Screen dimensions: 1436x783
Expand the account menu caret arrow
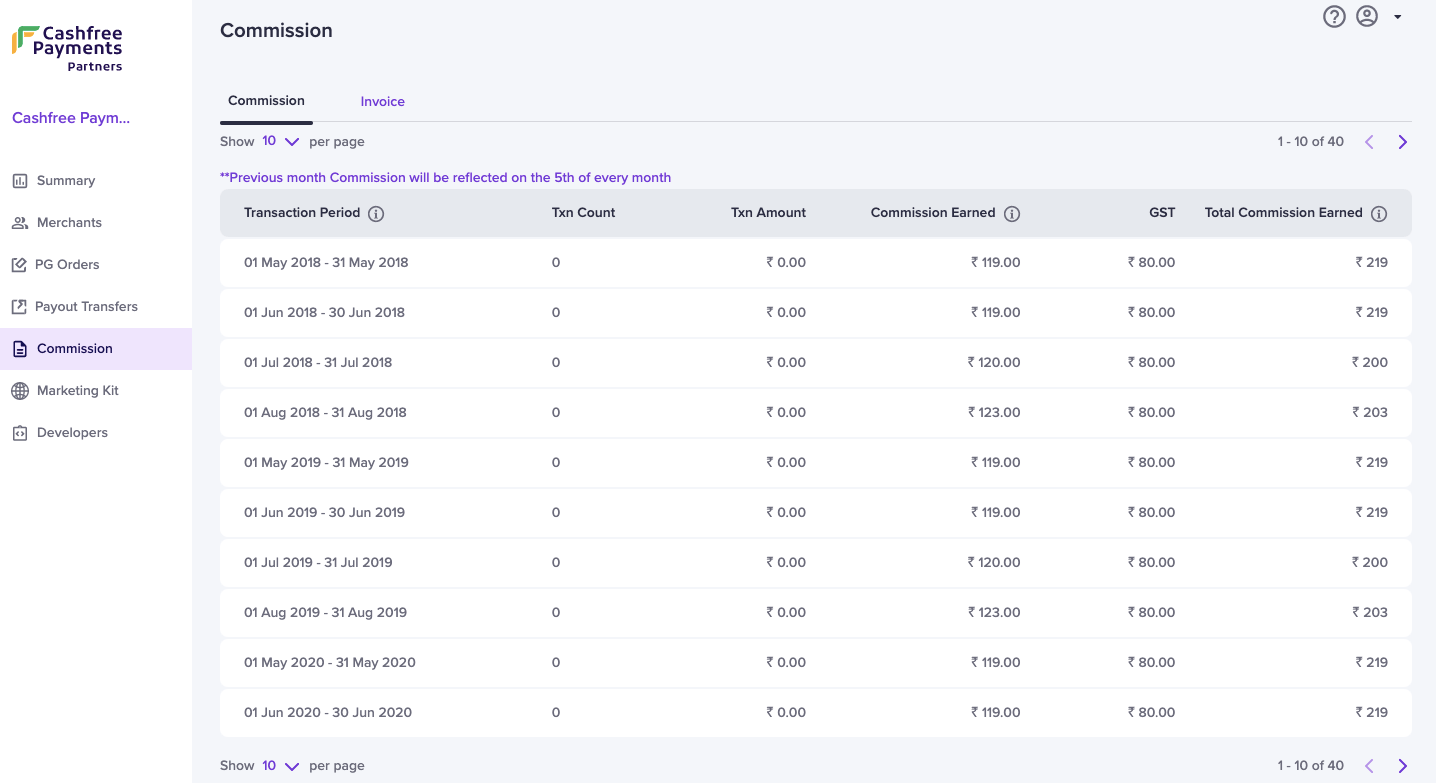(x=1397, y=17)
